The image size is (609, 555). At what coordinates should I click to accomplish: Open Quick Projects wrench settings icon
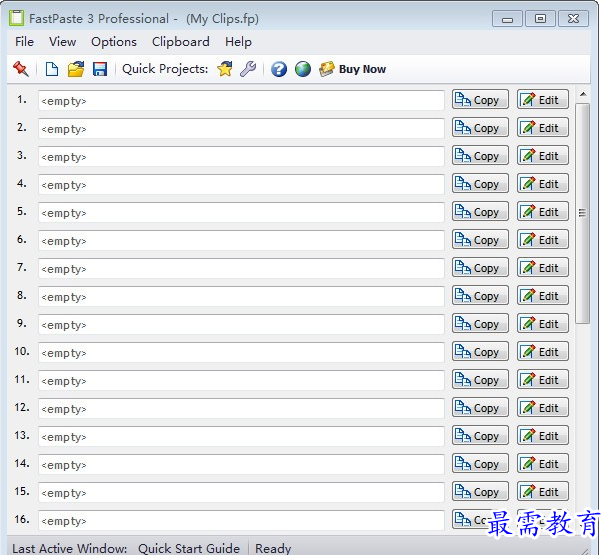248,69
